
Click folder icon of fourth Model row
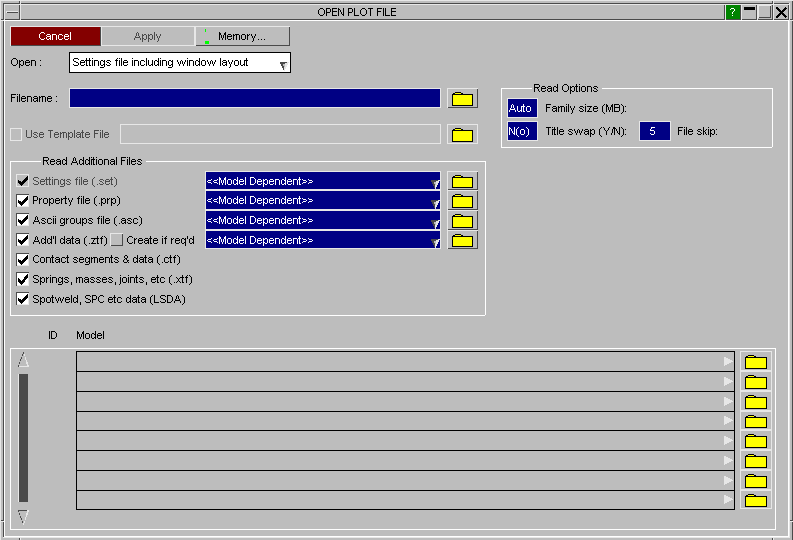(756, 421)
